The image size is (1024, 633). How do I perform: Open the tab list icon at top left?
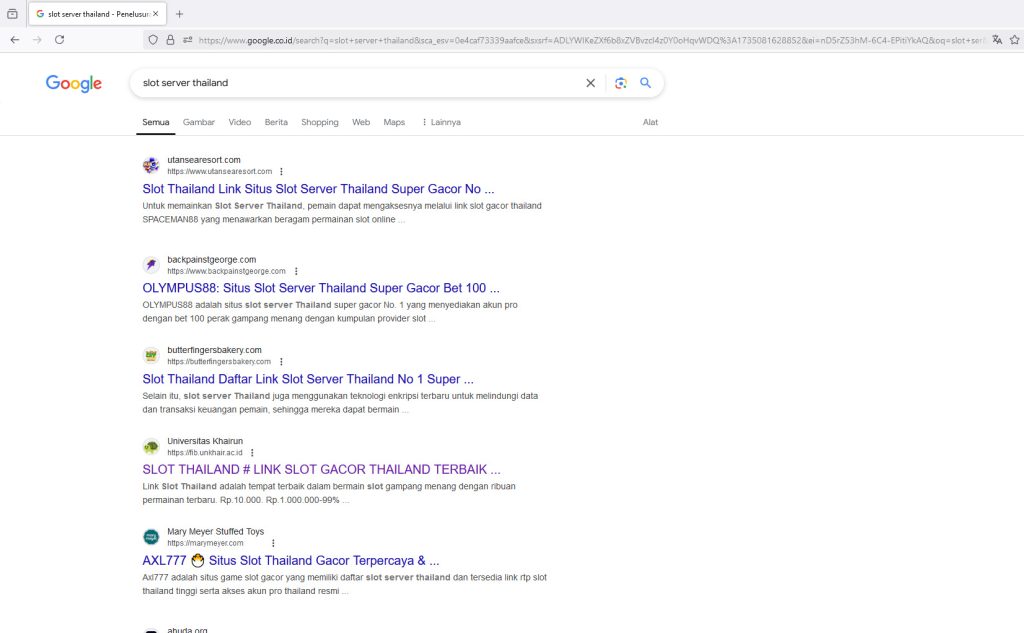12,14
